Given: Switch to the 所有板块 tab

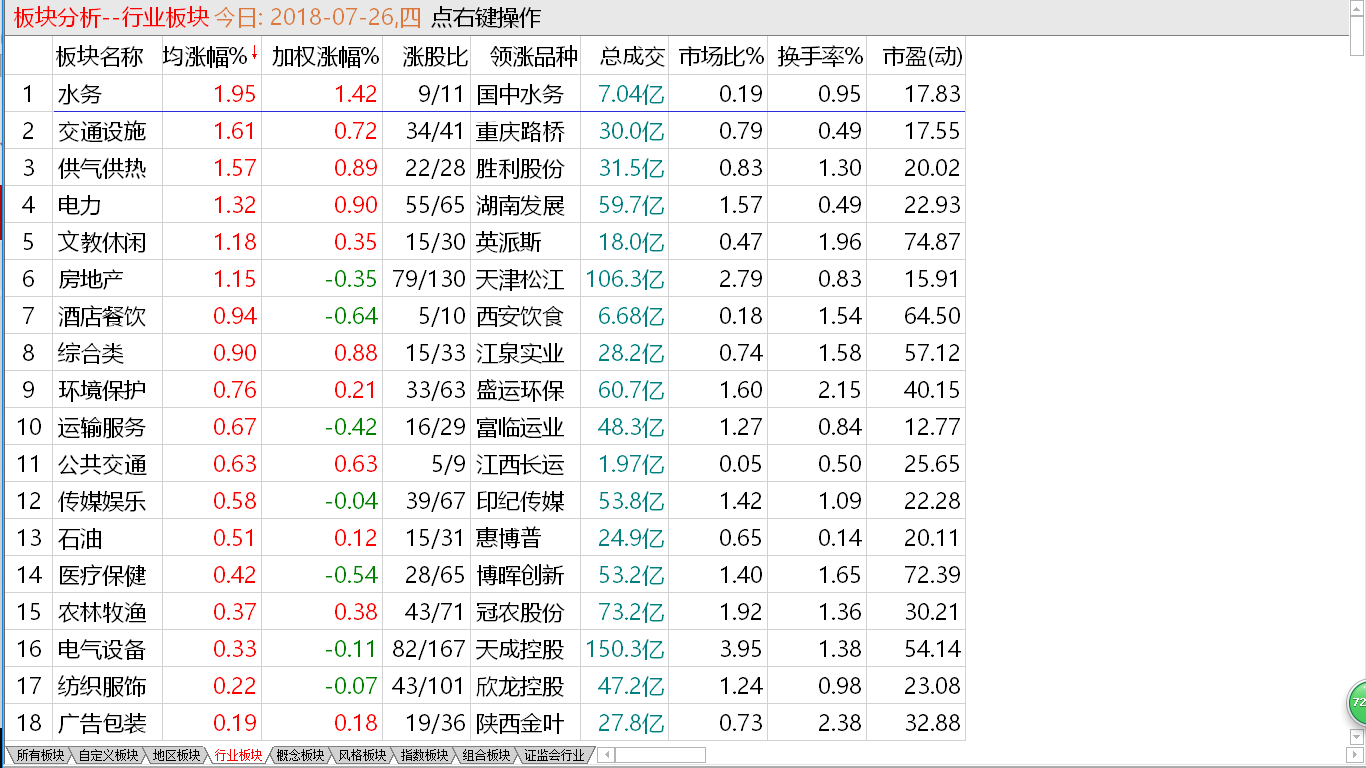Looking at the screenshot, I should 38,756.
